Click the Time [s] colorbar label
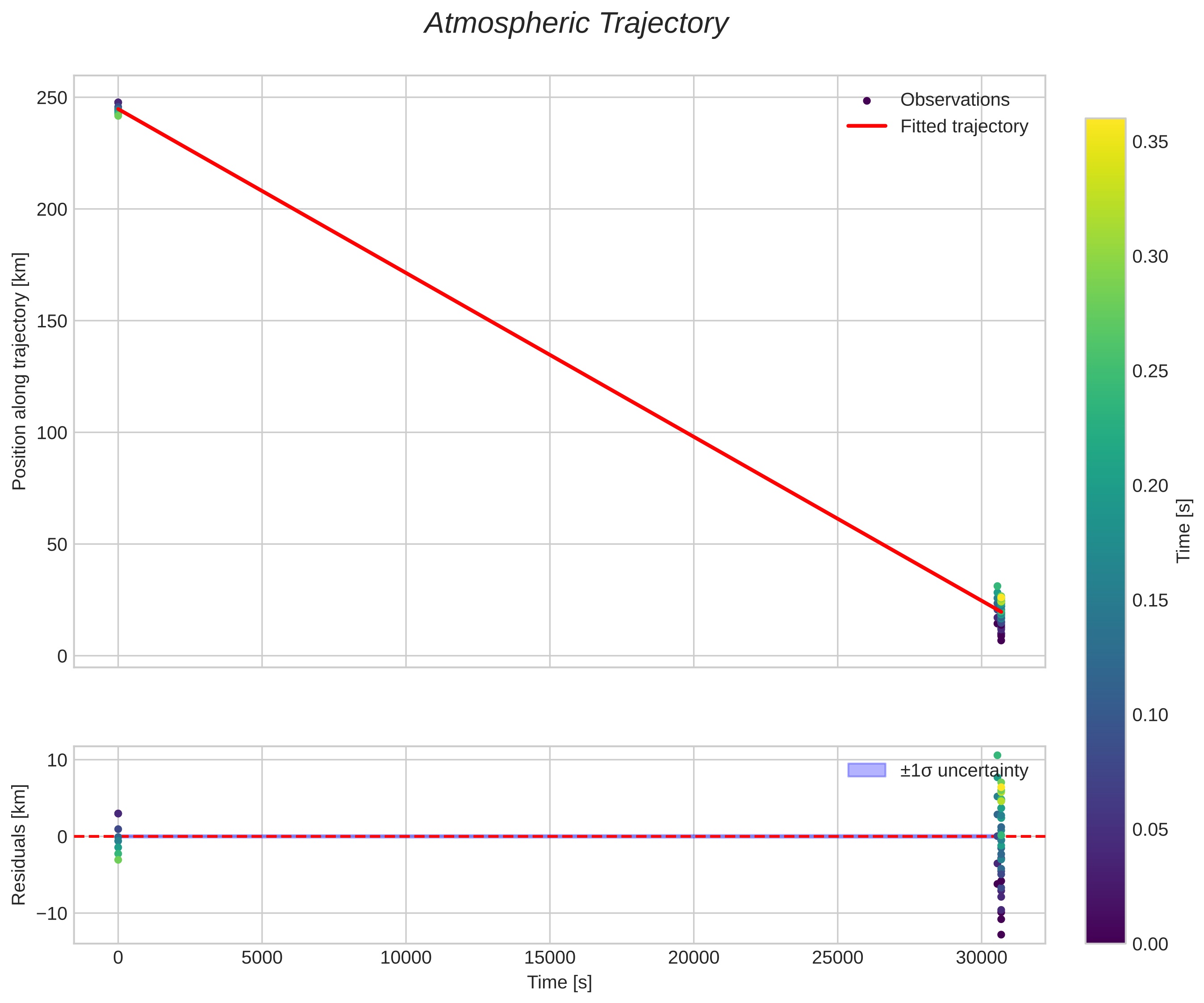Screen dimensions: 1204x1003 1183,531
